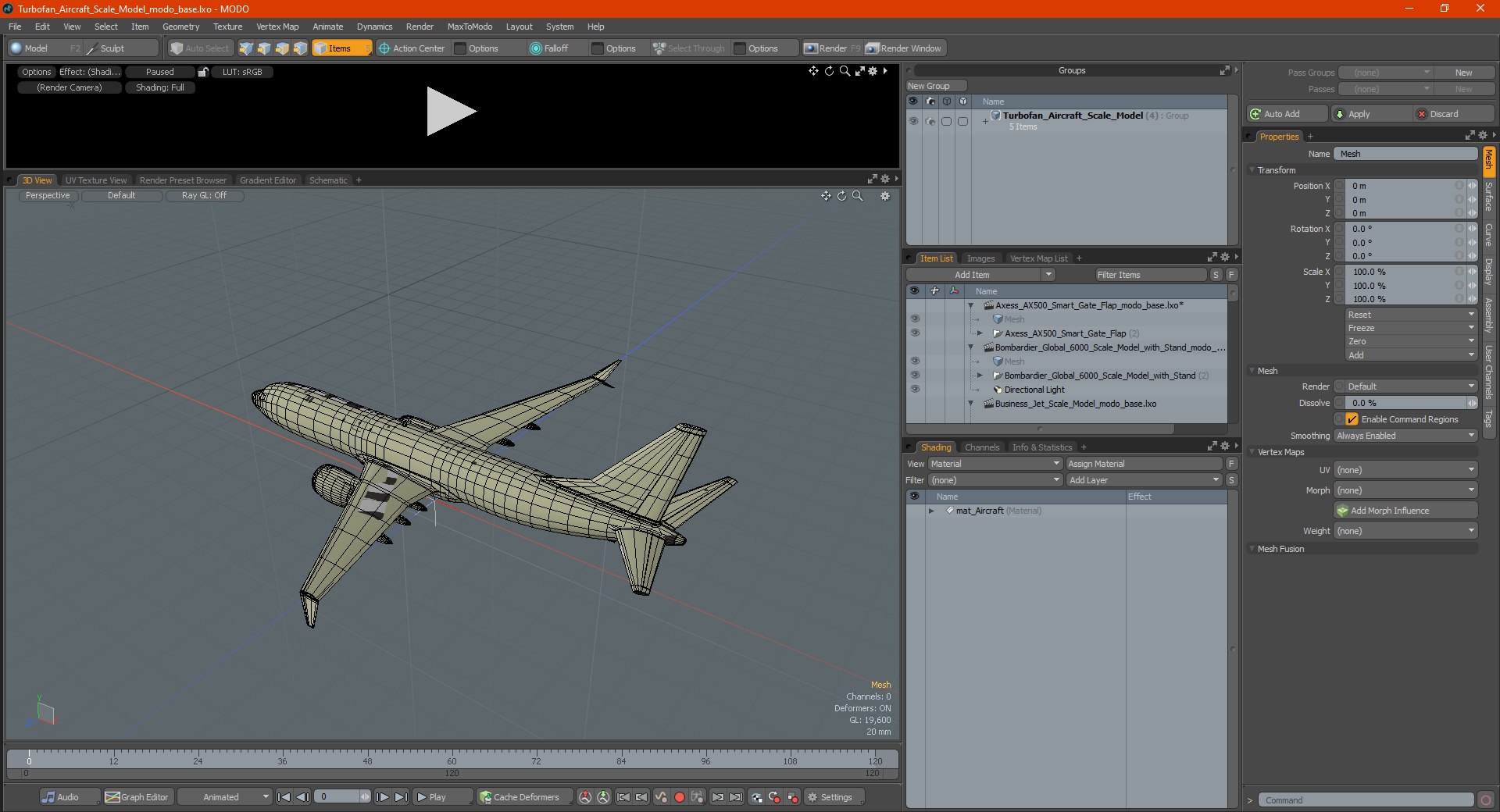Open Add Item dropdown arrow
Viewport: 1500px width, 812px height.
[1048, 275]
